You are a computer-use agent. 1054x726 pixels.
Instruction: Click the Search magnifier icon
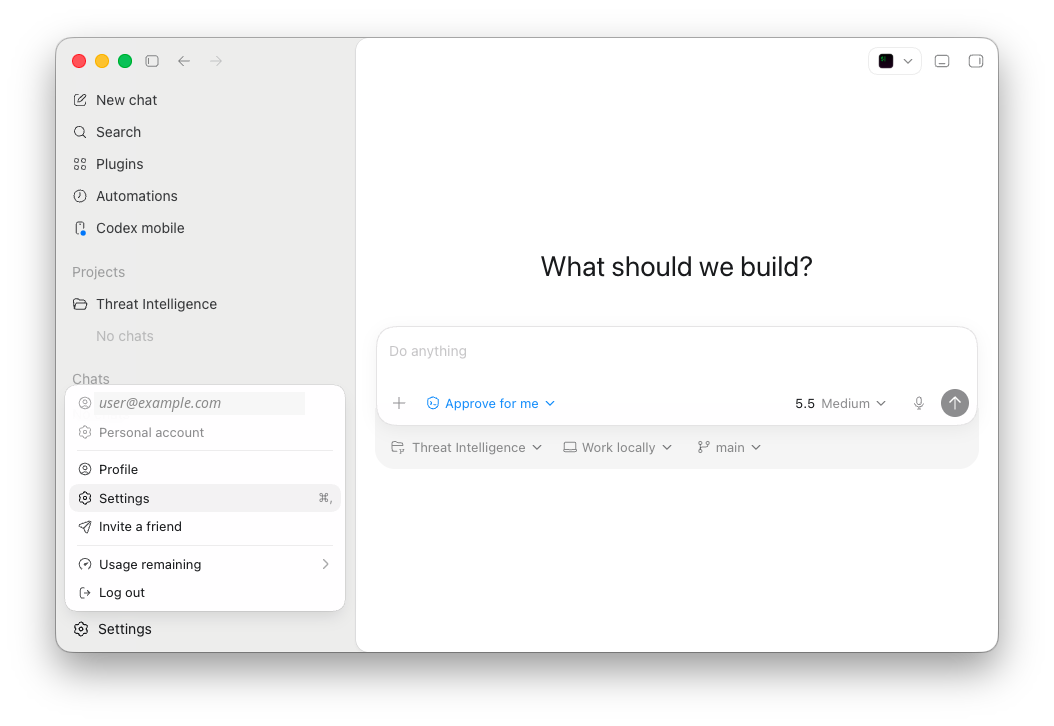tap(80, 132)
